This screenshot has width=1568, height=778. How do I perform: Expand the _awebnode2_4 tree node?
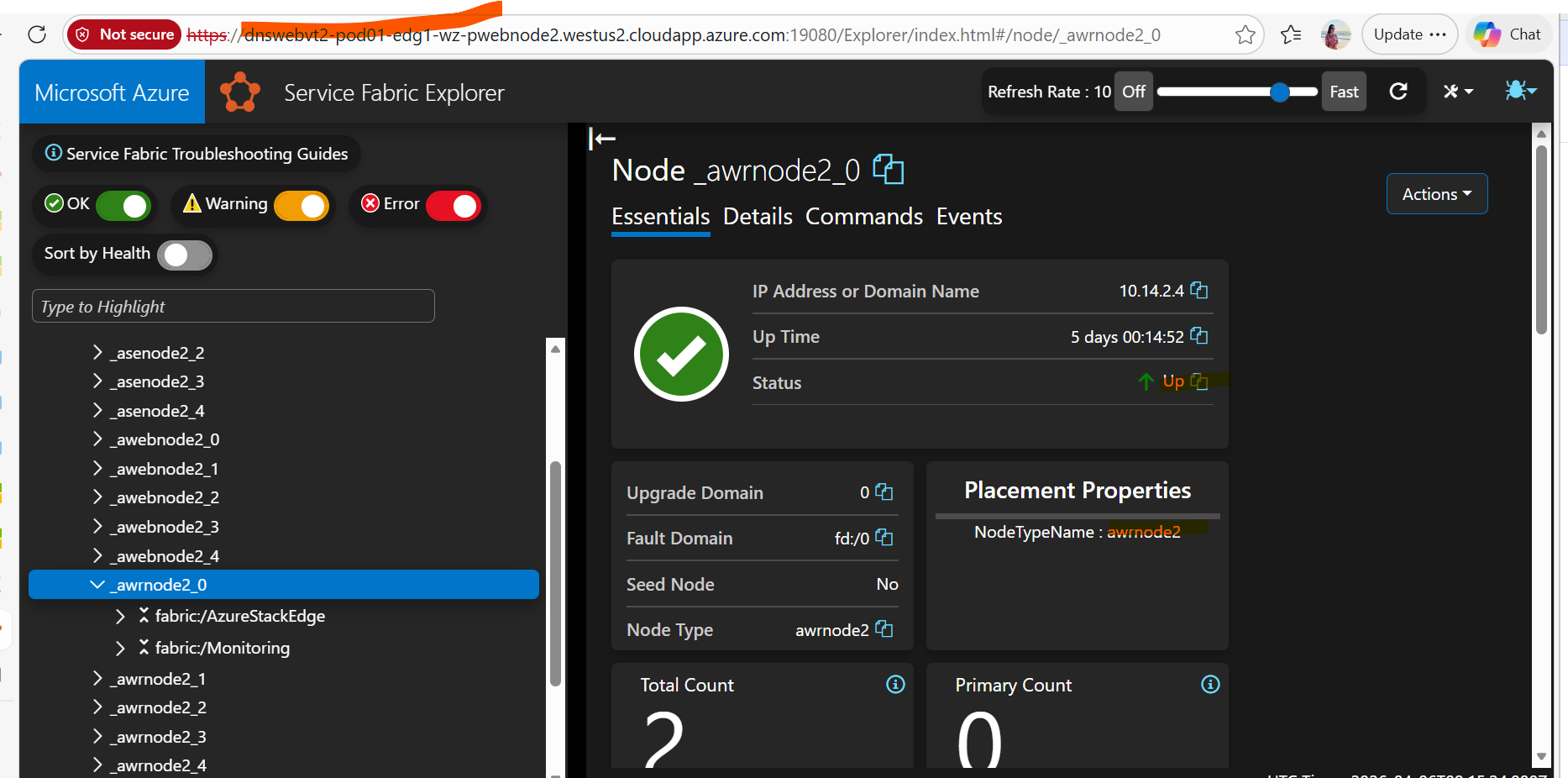coord(97,555)
